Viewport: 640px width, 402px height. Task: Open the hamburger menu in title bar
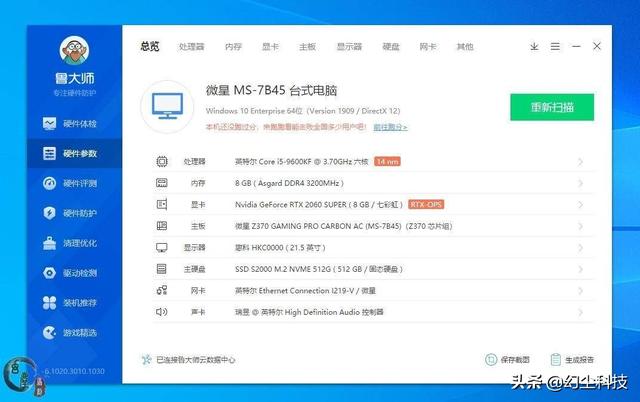pos(555,47)
